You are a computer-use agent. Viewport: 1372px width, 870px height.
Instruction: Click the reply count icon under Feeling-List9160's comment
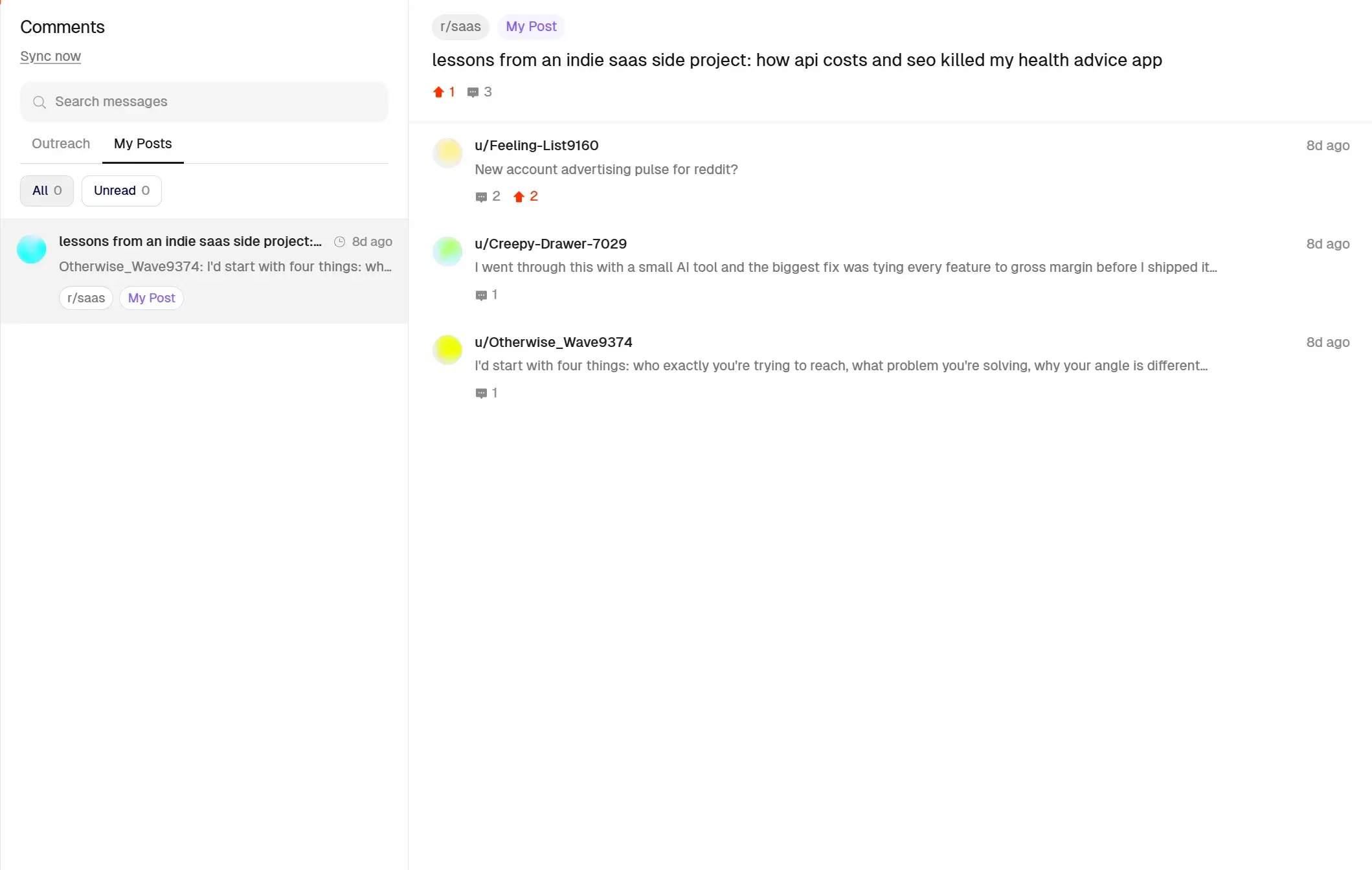click(x=482, y=196)
